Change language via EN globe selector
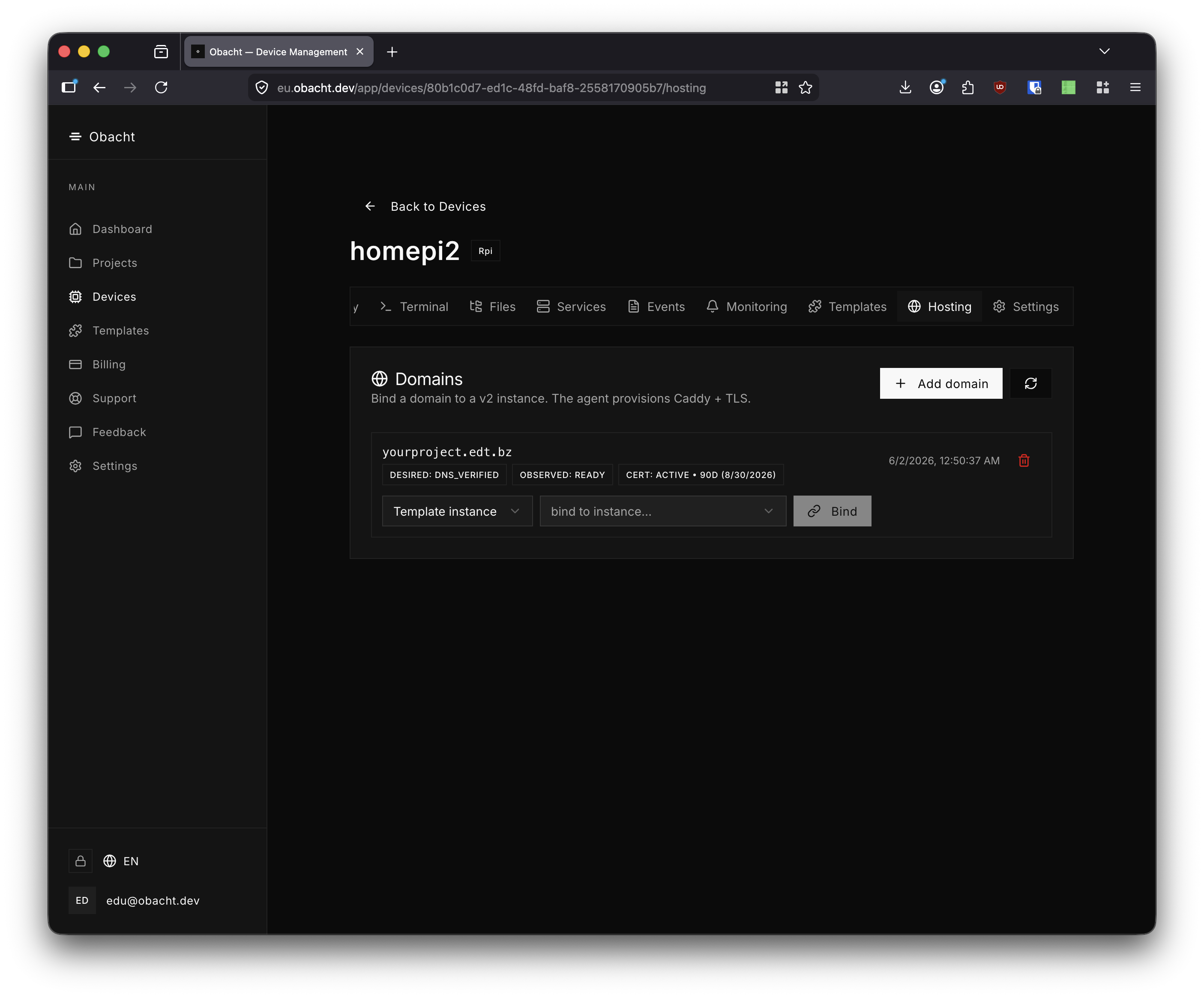 [x=121, y=861]
